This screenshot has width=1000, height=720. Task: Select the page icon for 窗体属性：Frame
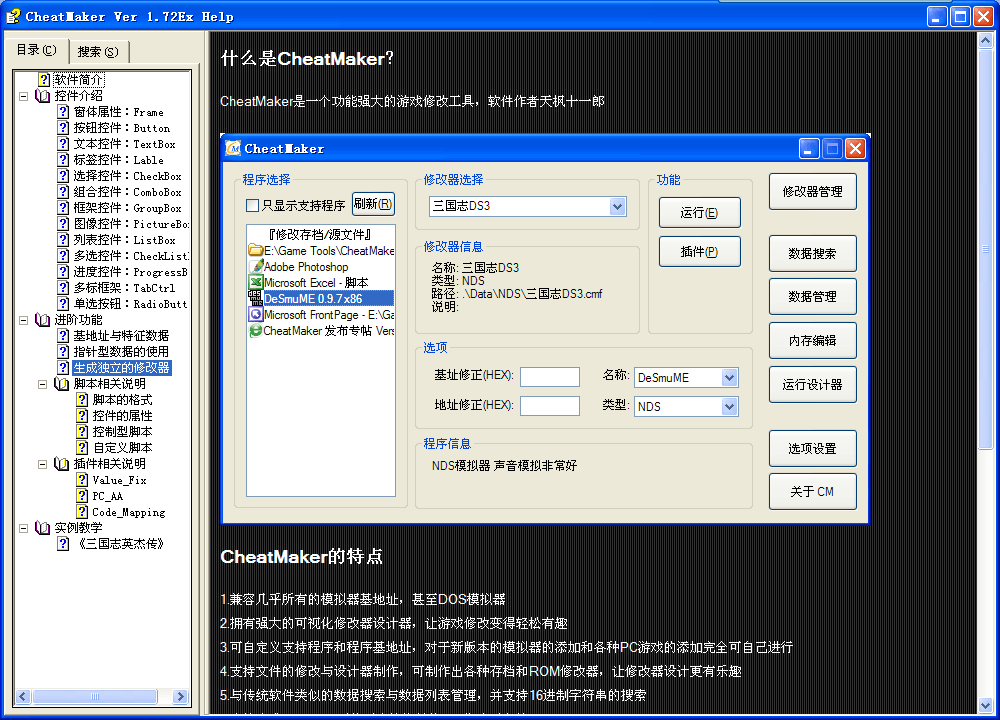pyautogui.click(x=63, y=112)
